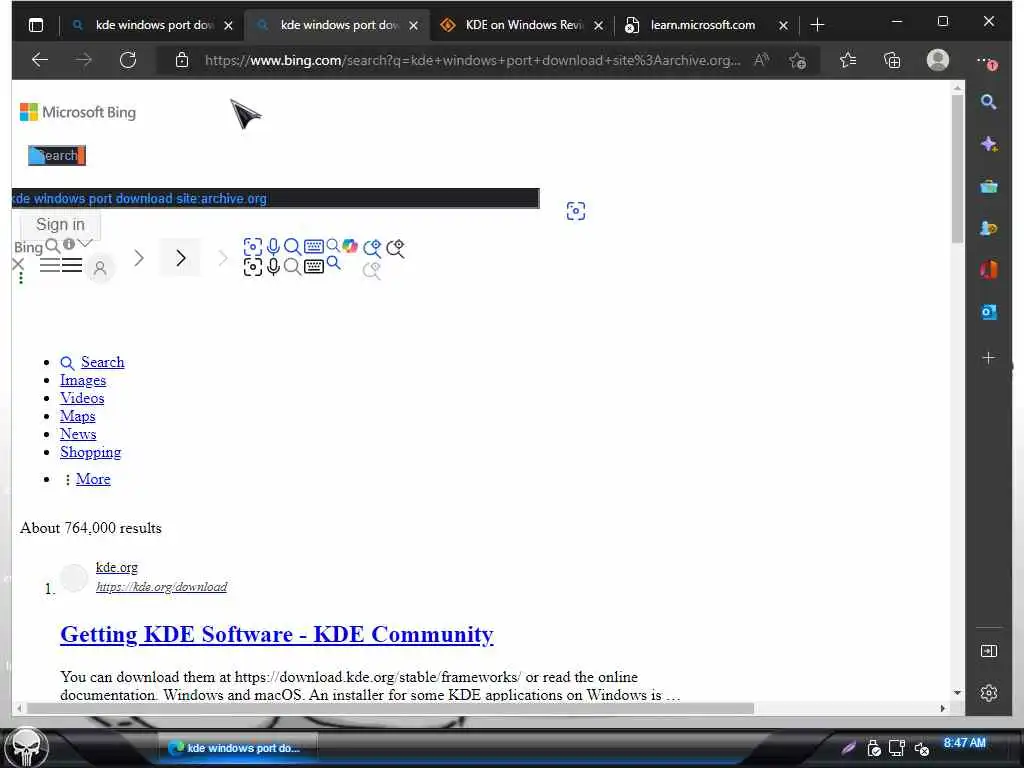Activate Read Aloud in address bar

pyautogui.click(x=761, y=60)
